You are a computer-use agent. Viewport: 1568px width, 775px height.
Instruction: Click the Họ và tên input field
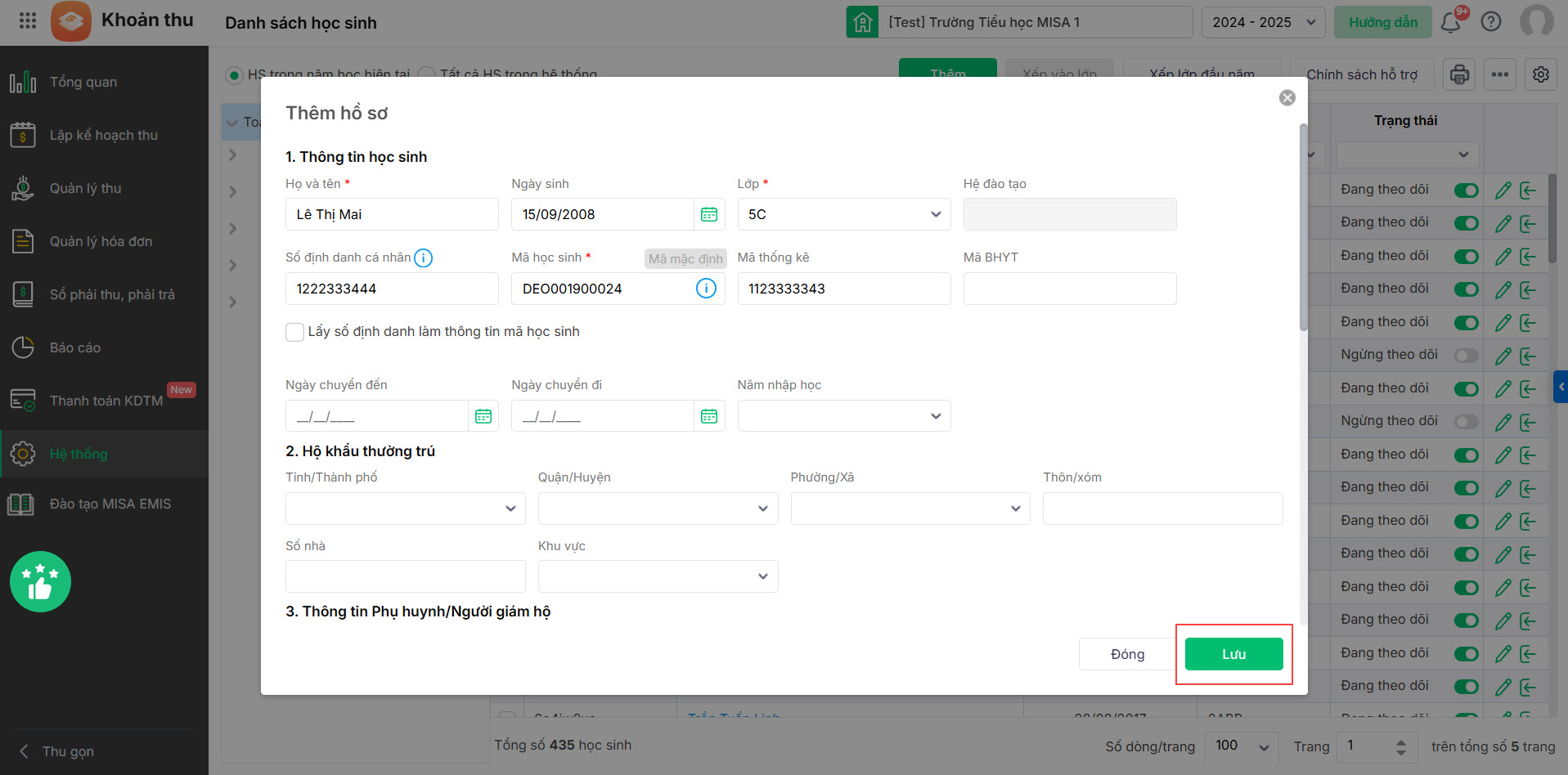(x=392, y=214)
